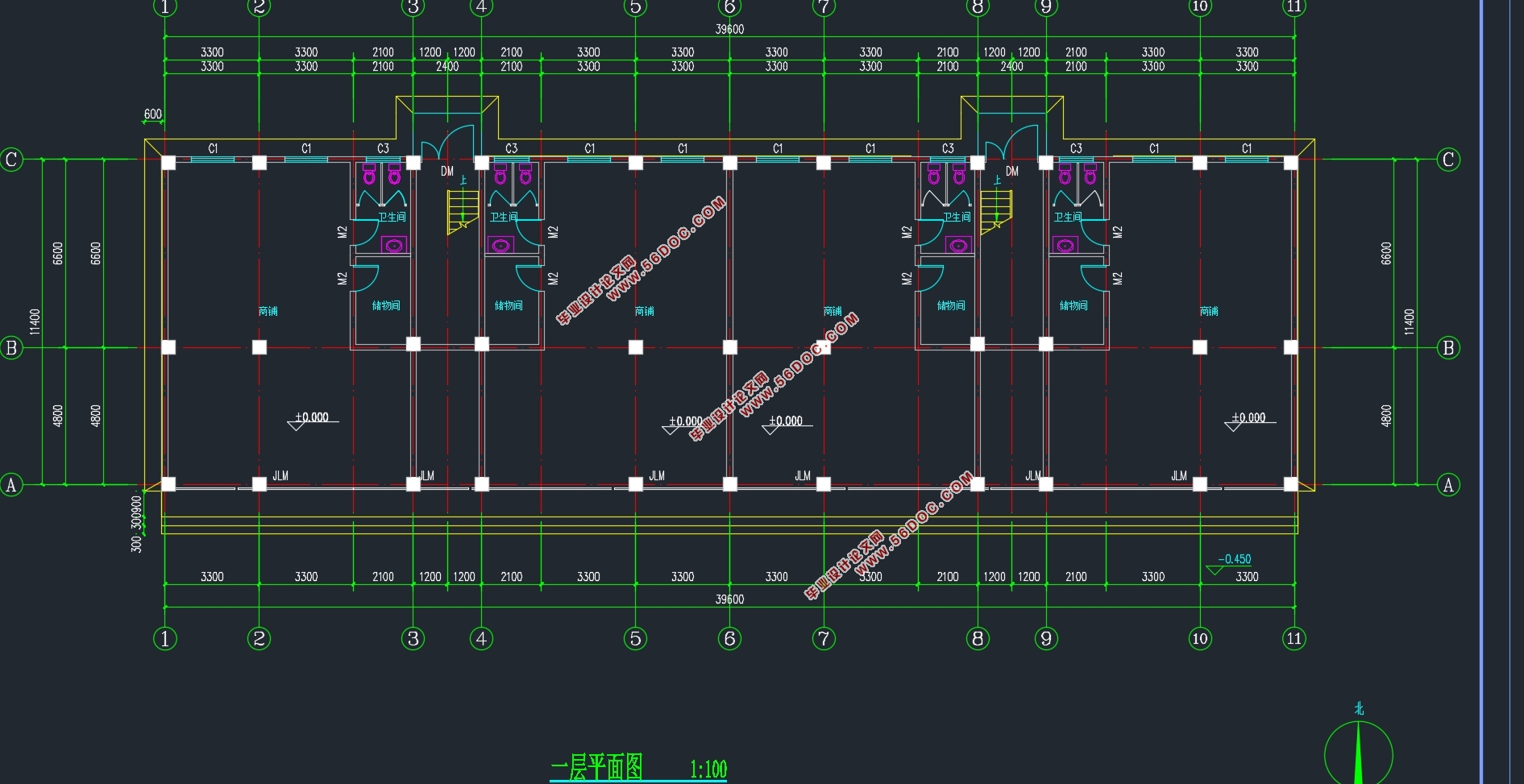Viewport: 1524px width, 784px height.
Task: Select the 1:100 scale text
Action: pos(708,770)
